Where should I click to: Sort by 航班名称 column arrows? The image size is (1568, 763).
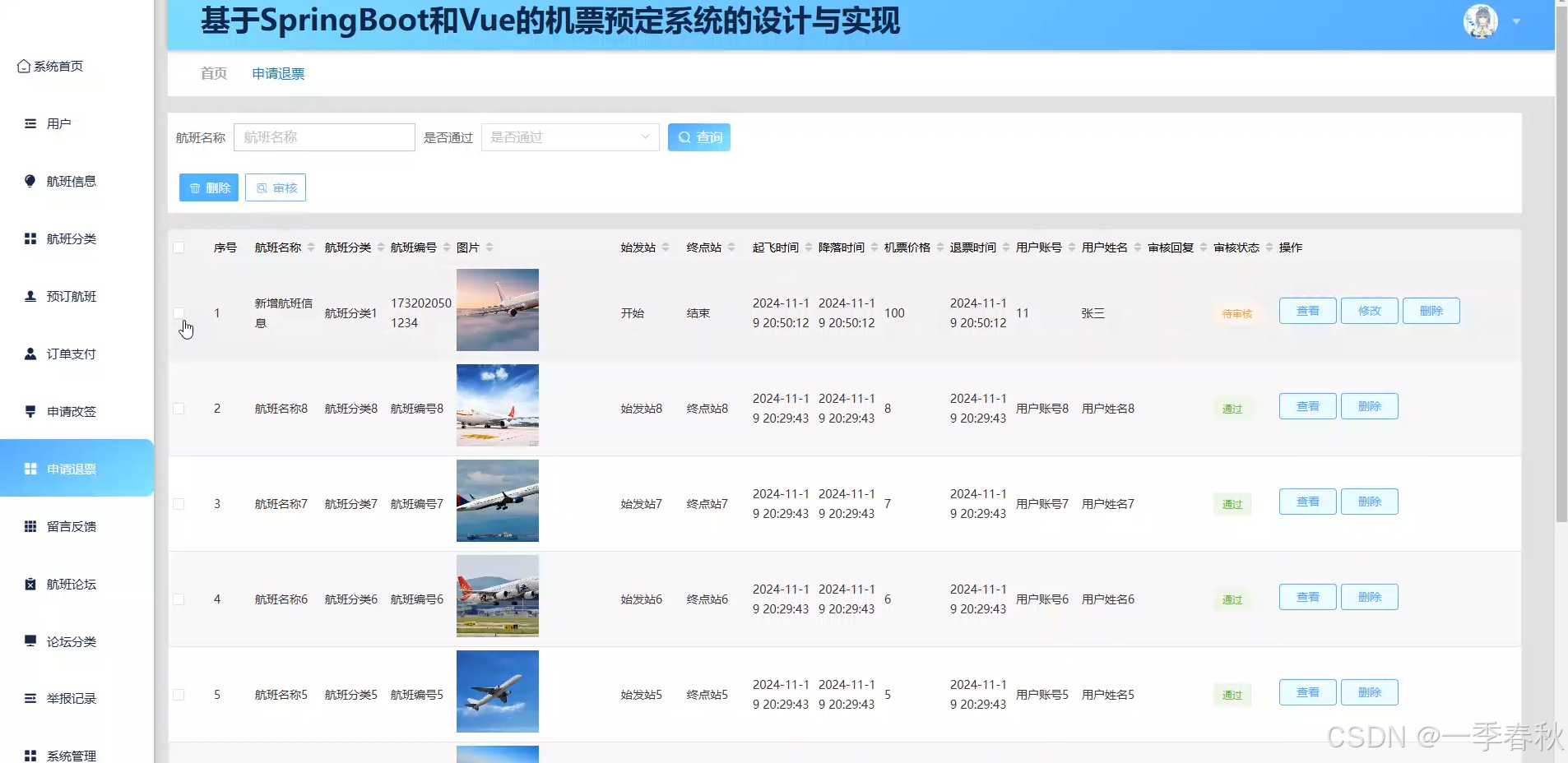tap(311, 247)
